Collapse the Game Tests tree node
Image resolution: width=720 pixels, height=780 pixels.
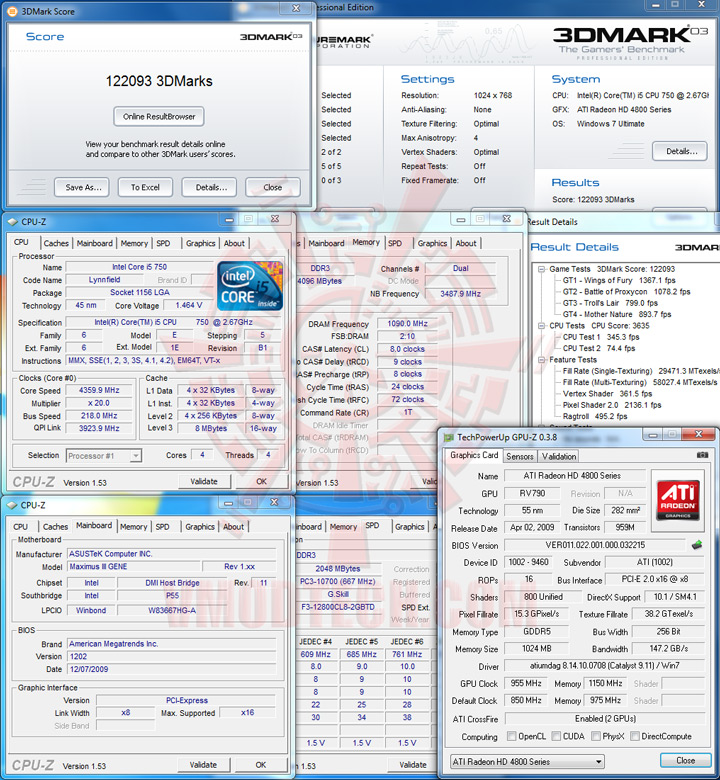[541, 269]
